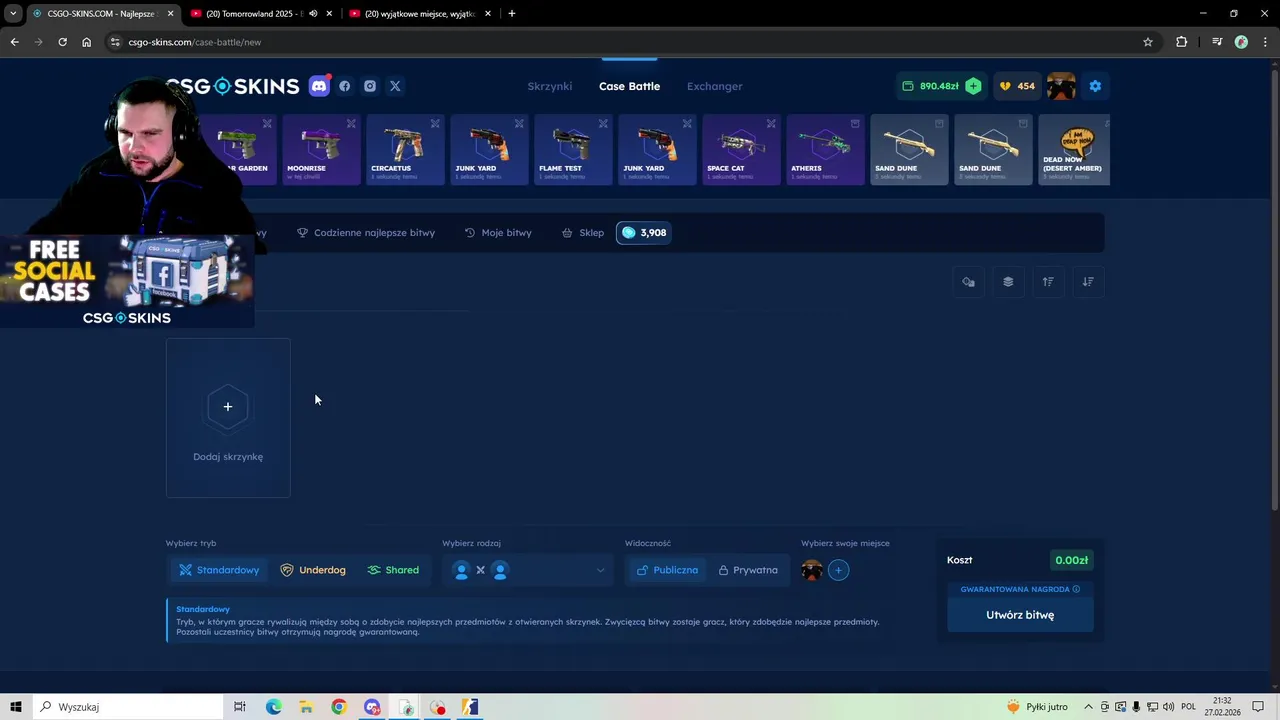
Task: Open the Moje bitwy tab
Action: click(x=498, y=233)
